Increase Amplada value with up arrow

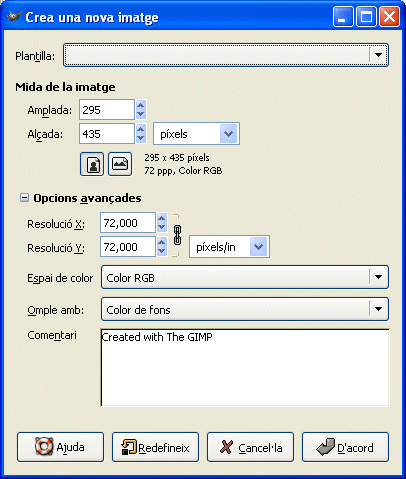[x=141, y=105]
